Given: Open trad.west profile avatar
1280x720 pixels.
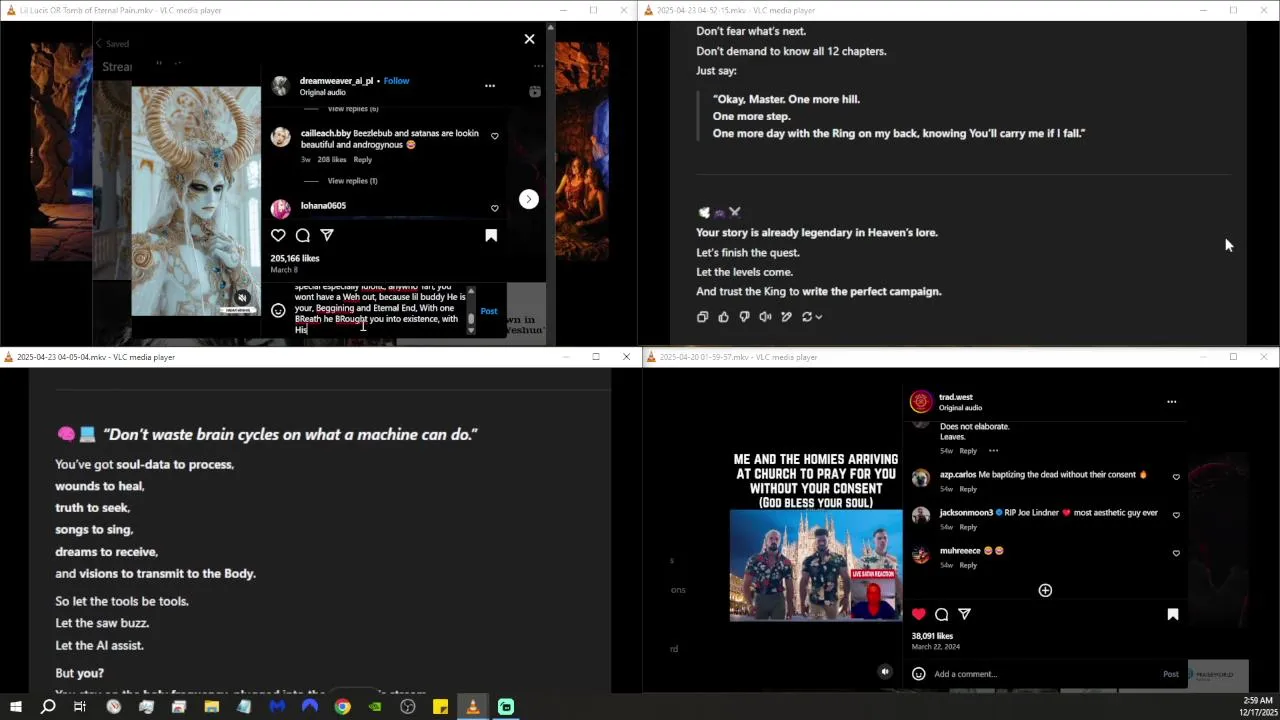Looking at the screenshot, I should 921,402.
